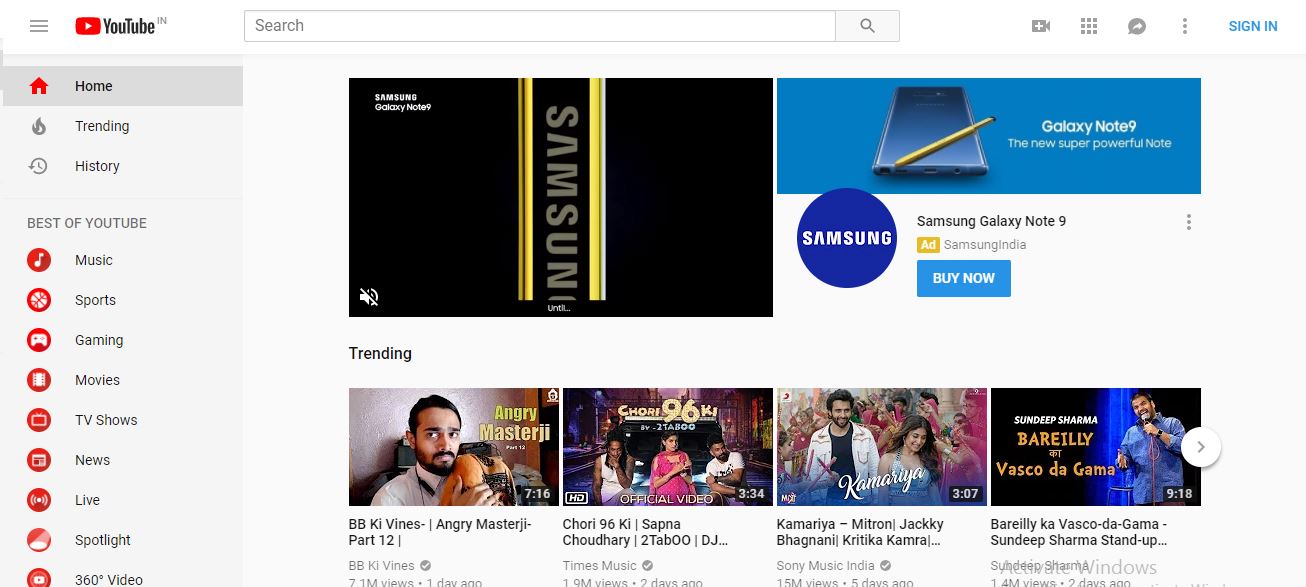Open Sports in Best of YouTube
Screen dimensions: 1306x587
point(122,300)
